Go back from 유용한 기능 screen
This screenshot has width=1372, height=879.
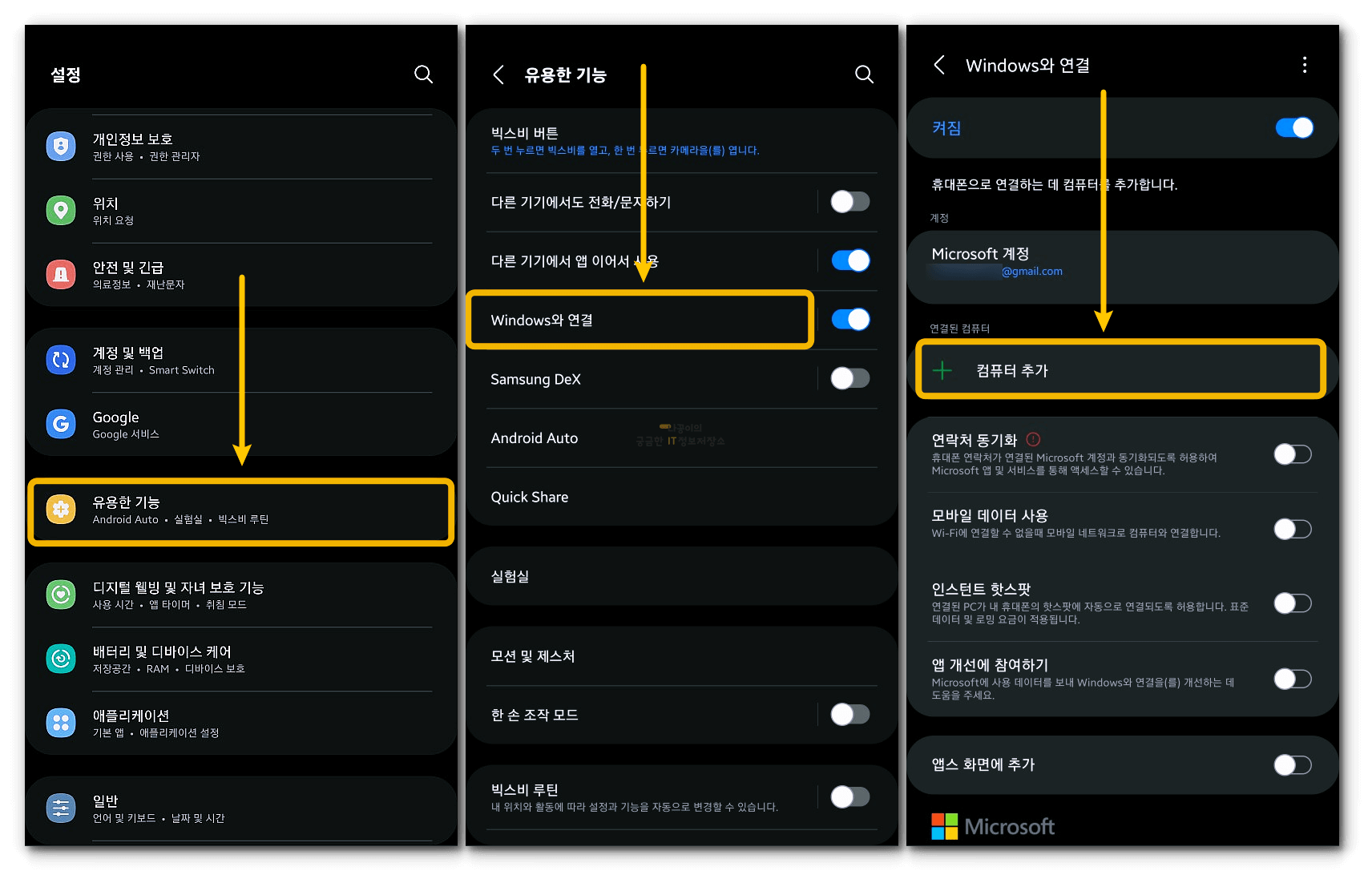[498, 75]
